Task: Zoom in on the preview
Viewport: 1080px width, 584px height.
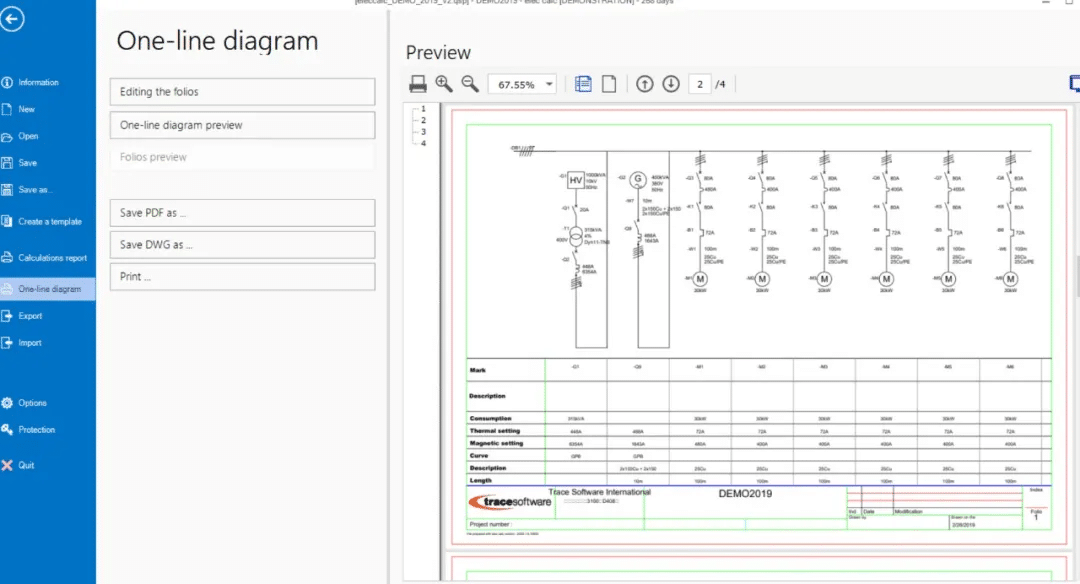Action: (444, 84)
